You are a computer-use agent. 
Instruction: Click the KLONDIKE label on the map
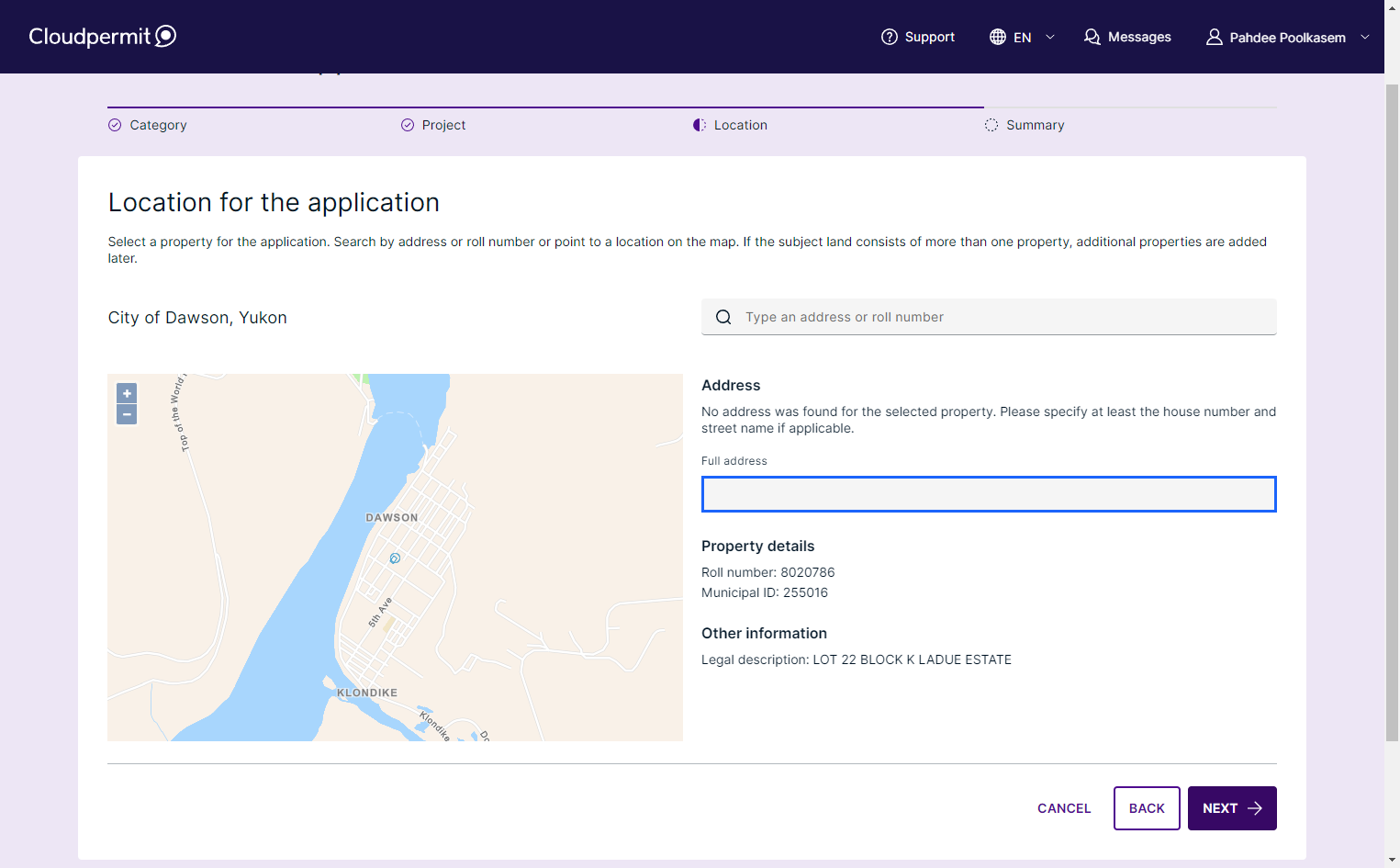367,693
